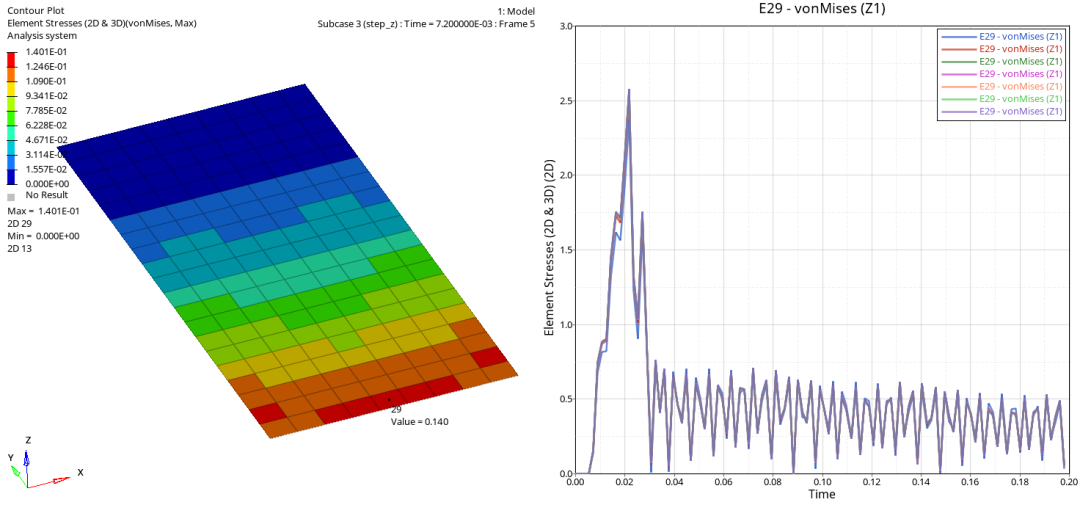Select the dark blue 0.000E+00 legend band

(12, 178)
